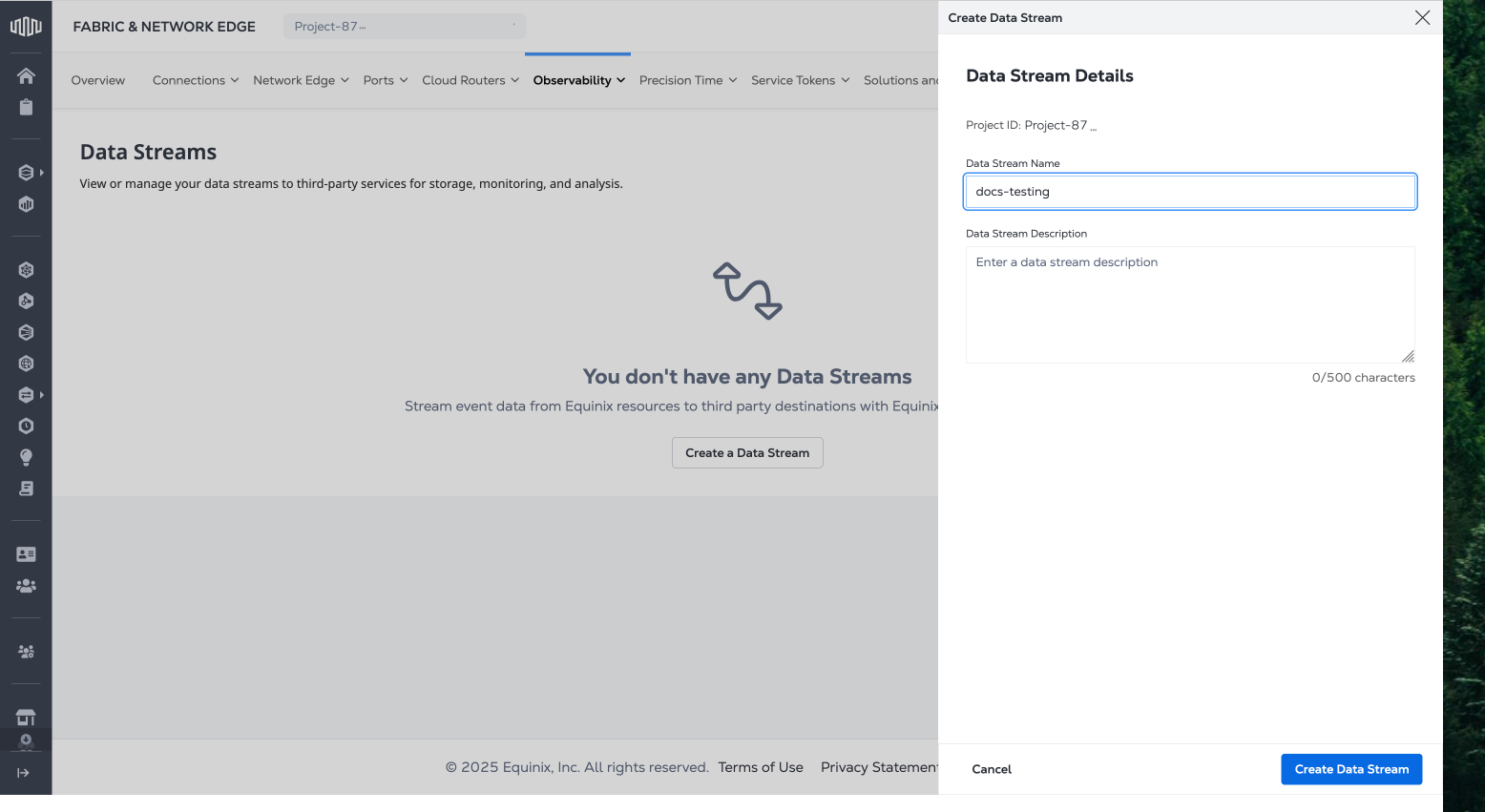
Task: Expand the Network Edge menu
Action: coord(301,80)
